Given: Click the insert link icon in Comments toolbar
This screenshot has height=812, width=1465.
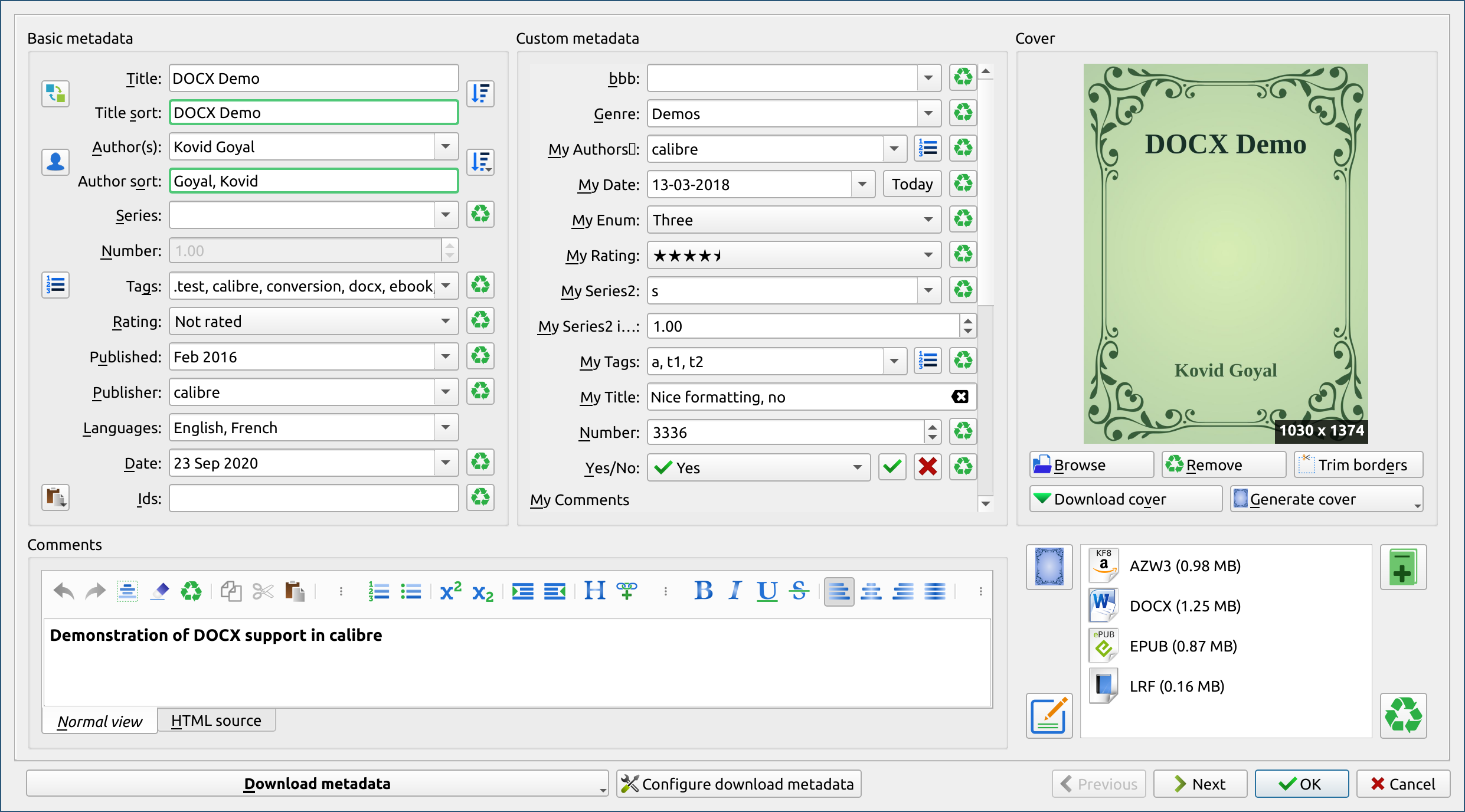Looking at the screenshot, I should (627, 591).
